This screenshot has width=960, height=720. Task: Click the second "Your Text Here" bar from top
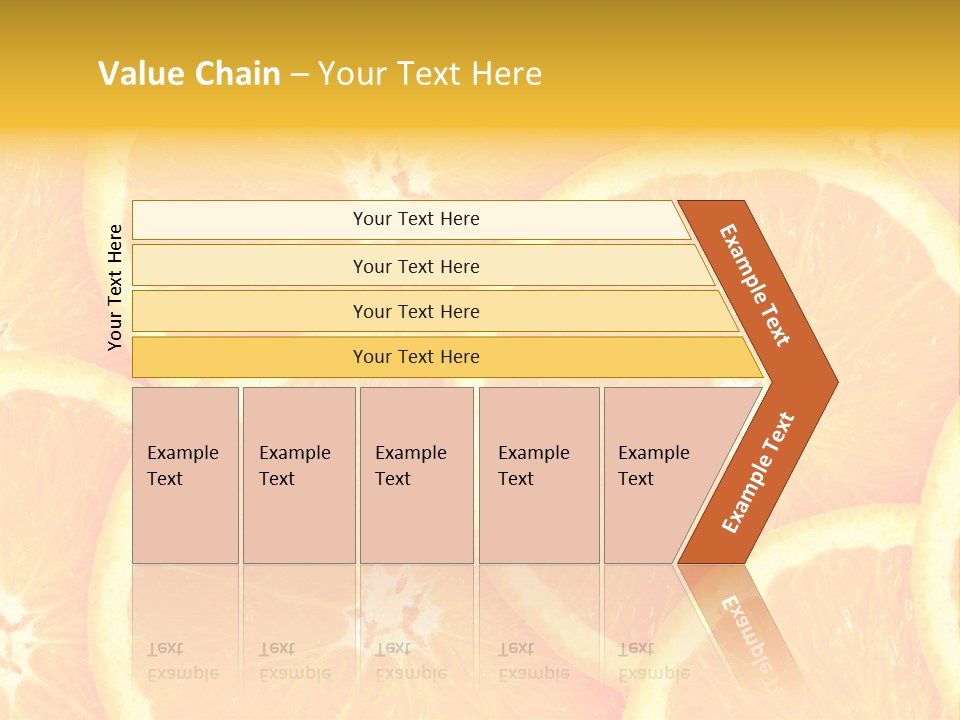(x=416, y=266)
